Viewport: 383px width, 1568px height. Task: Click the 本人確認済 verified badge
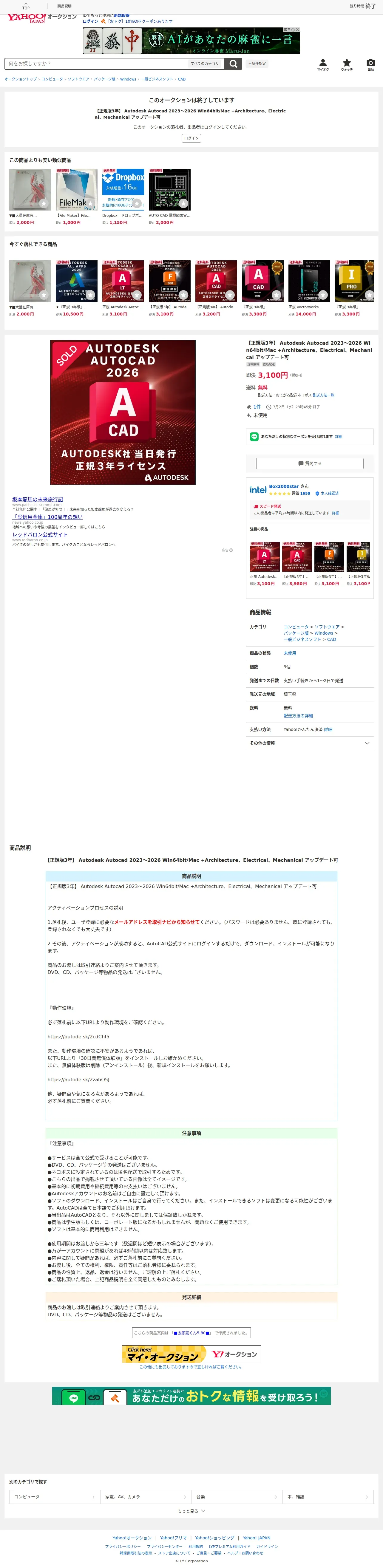pyautogui.click(x=327, y=493)
